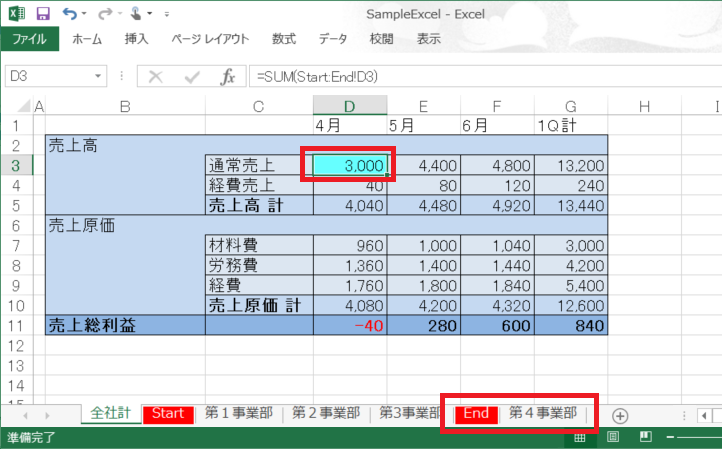Open touch mode dropdown arrow
The height and width of the screenshot is (449, 722).
pyautogui.click(x=150, y=14)
